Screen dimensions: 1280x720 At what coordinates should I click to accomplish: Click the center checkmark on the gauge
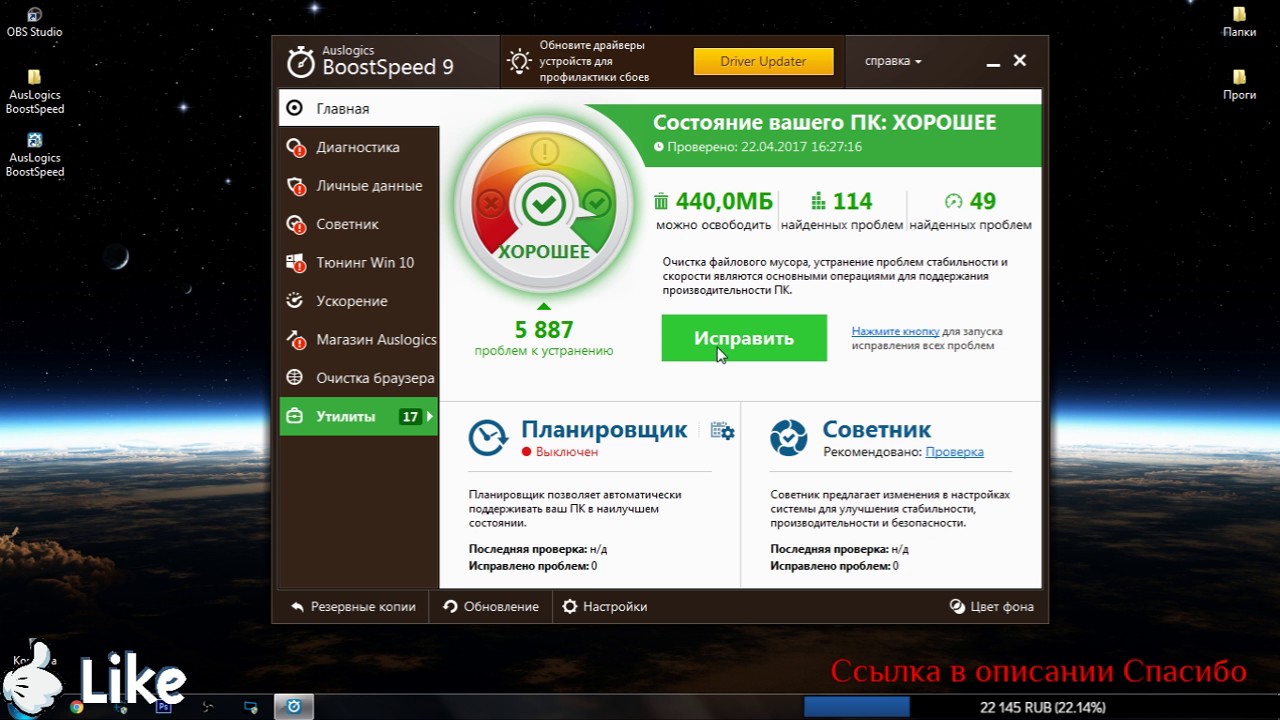tap(544, 205)
